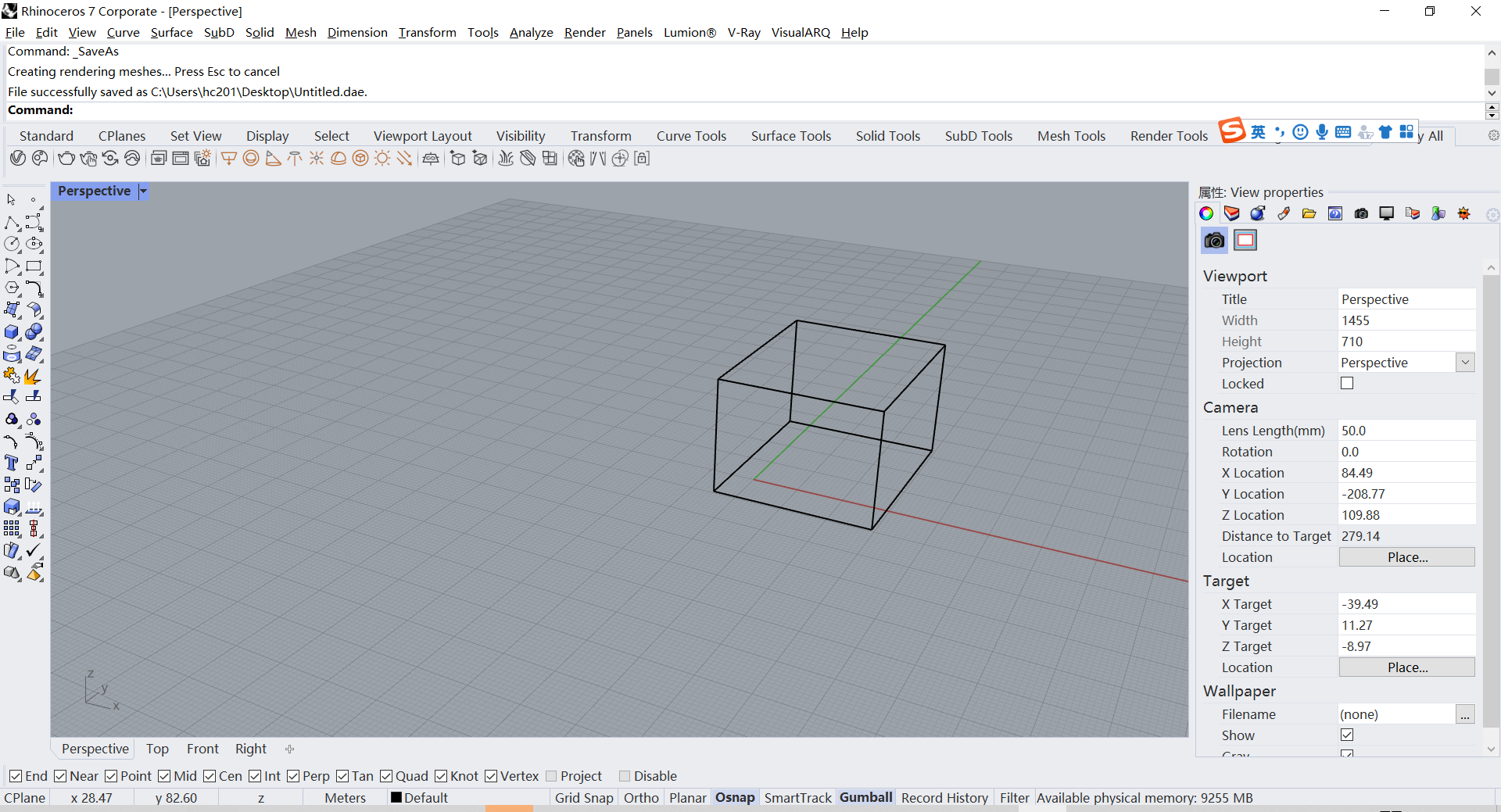Click the target Location Place... button
Image resolution: width=1501 pixels, height=812 pixels.
coord(1407,667)
